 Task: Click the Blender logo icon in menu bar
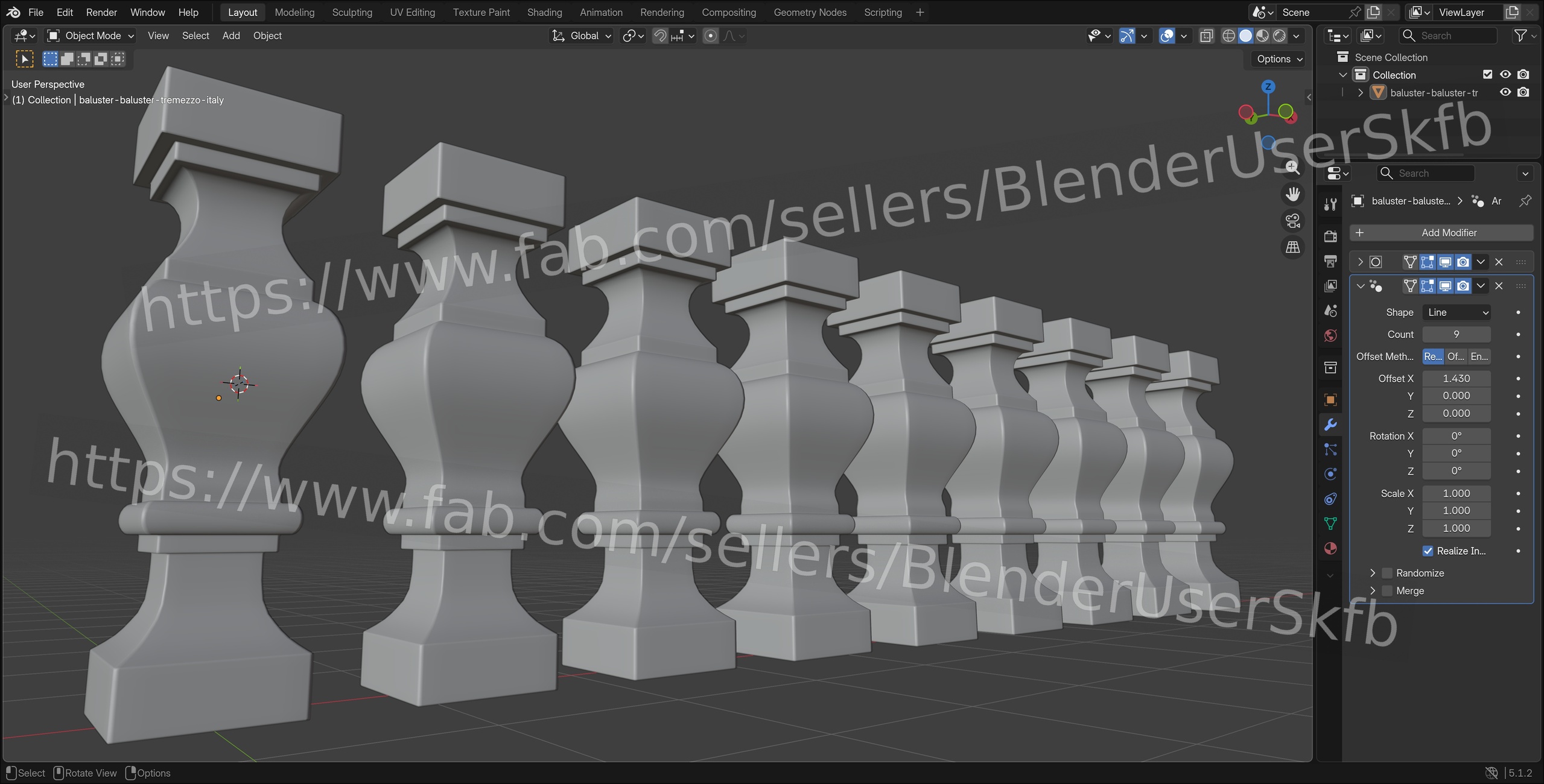pyautogui.click(x=13, y=12)
